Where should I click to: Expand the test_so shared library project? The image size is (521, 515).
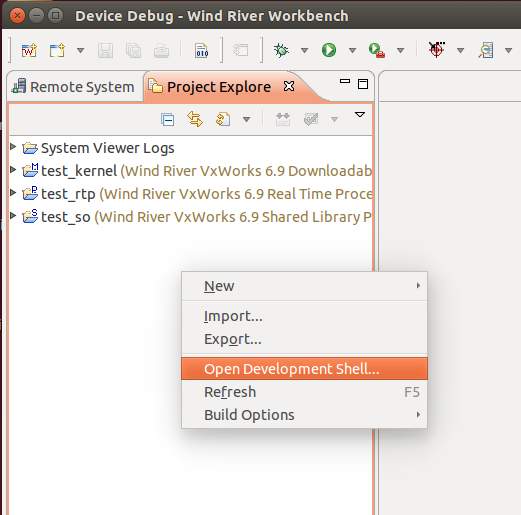click(x=13, y=216)
